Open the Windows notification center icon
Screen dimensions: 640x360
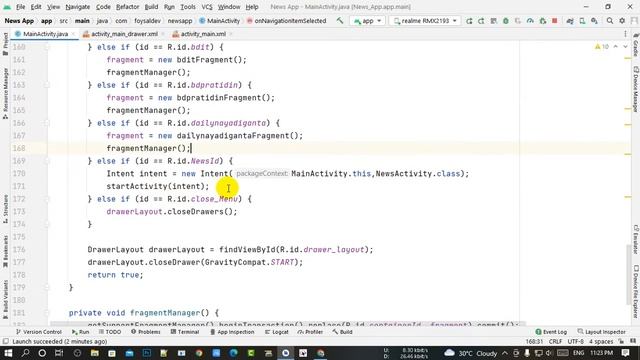[x=625, y=353]
